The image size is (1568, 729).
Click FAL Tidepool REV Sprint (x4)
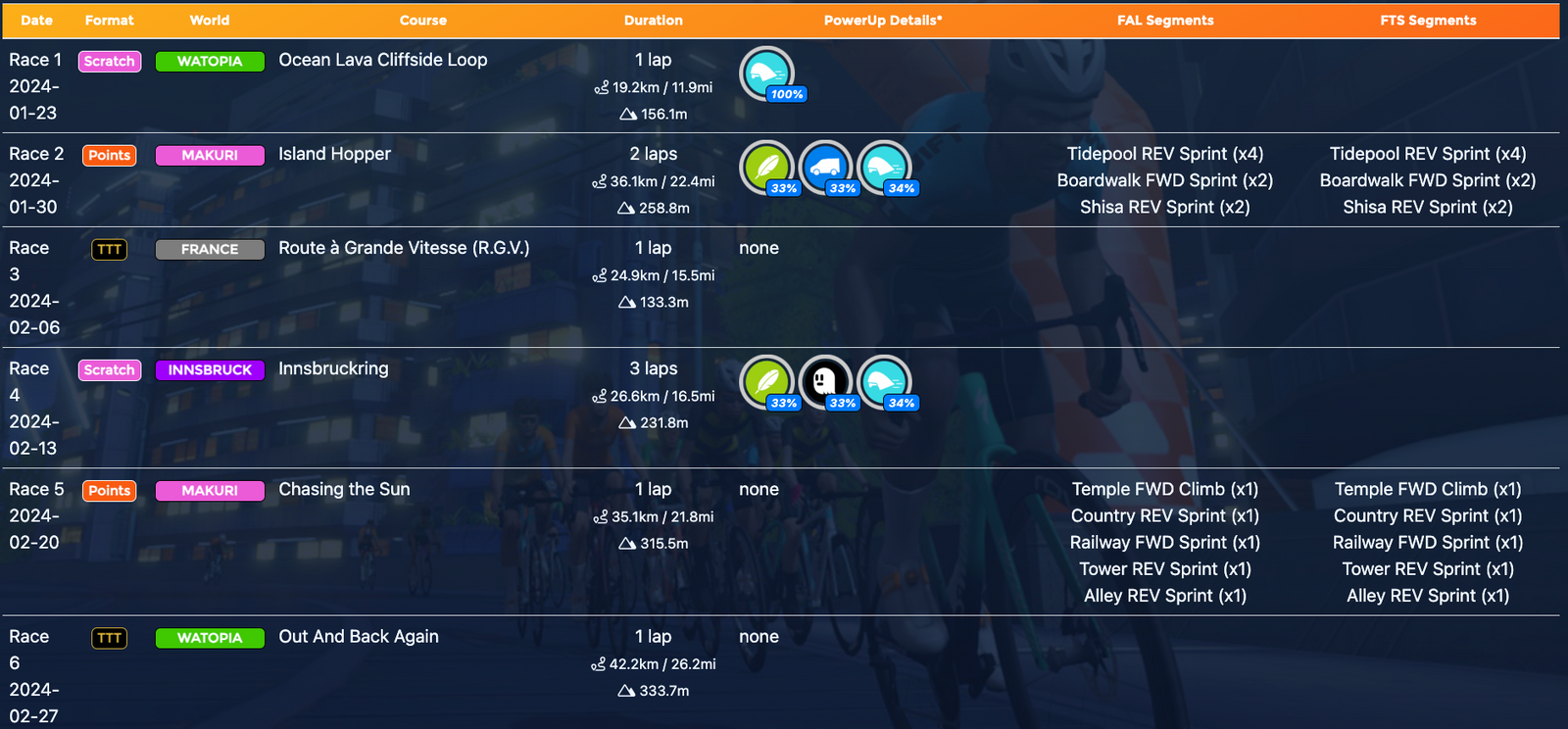[x=1165, y=154]
